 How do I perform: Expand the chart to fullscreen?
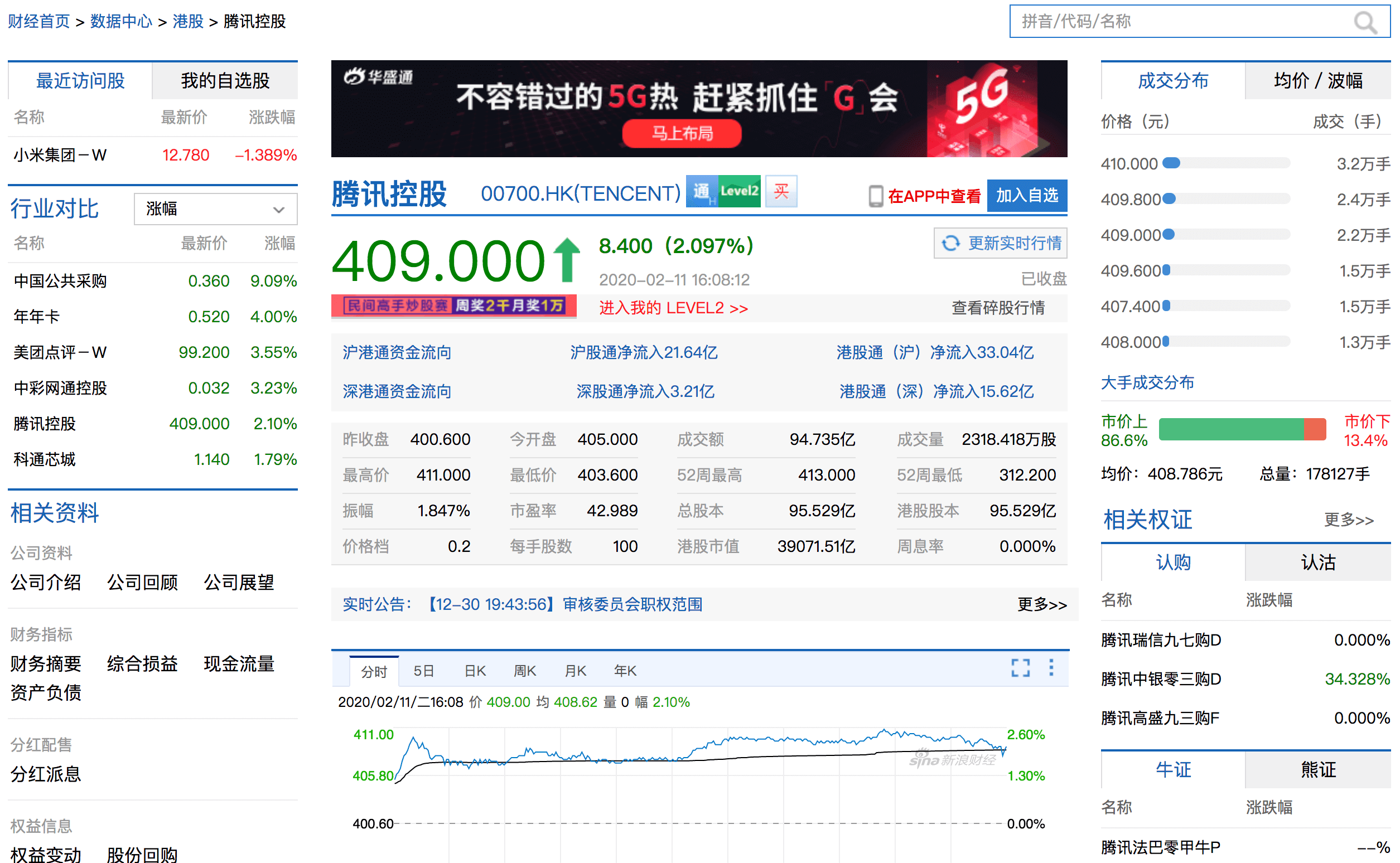[x=1020, y=668]
